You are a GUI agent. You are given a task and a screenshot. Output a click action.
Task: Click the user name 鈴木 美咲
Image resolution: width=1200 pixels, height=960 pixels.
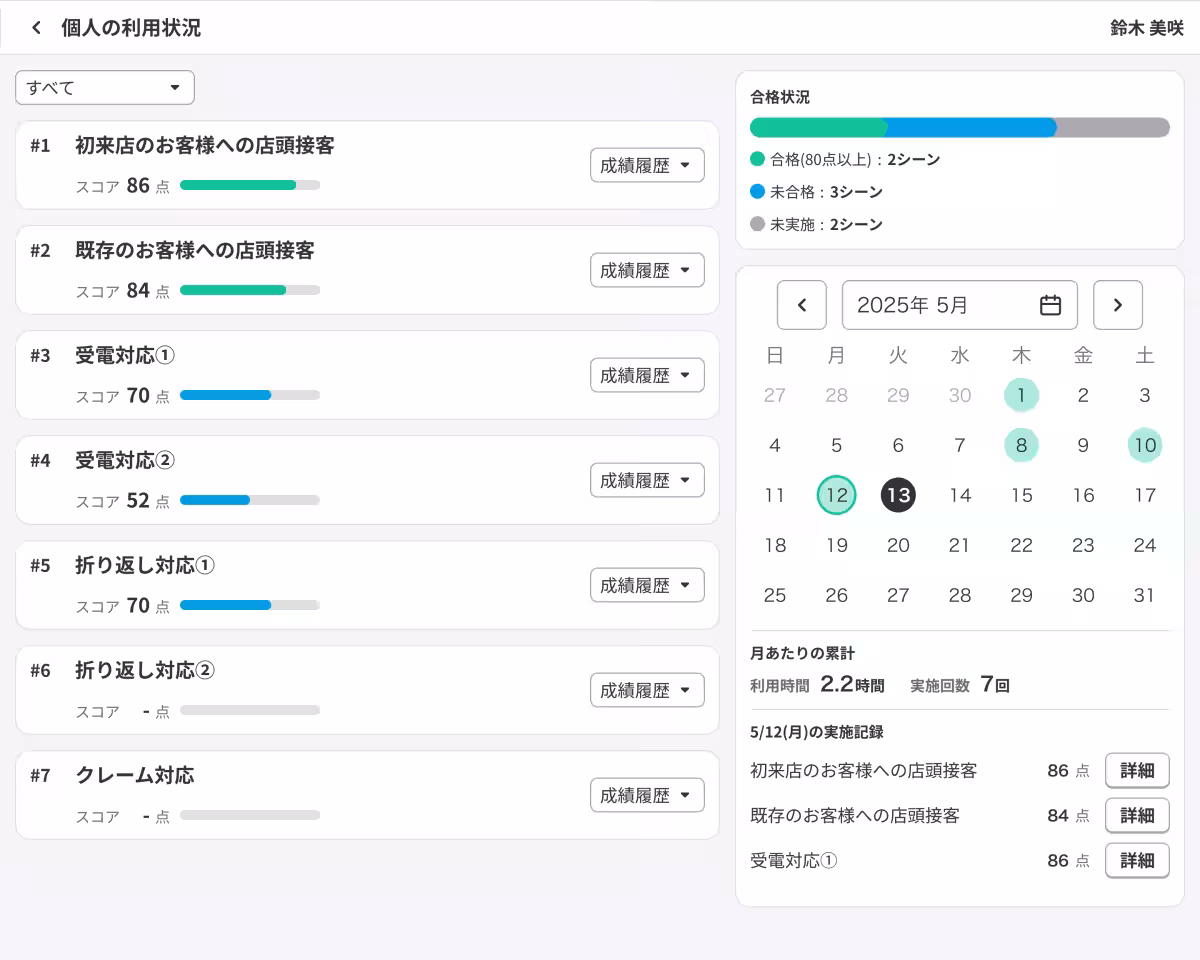(1146, 28)
